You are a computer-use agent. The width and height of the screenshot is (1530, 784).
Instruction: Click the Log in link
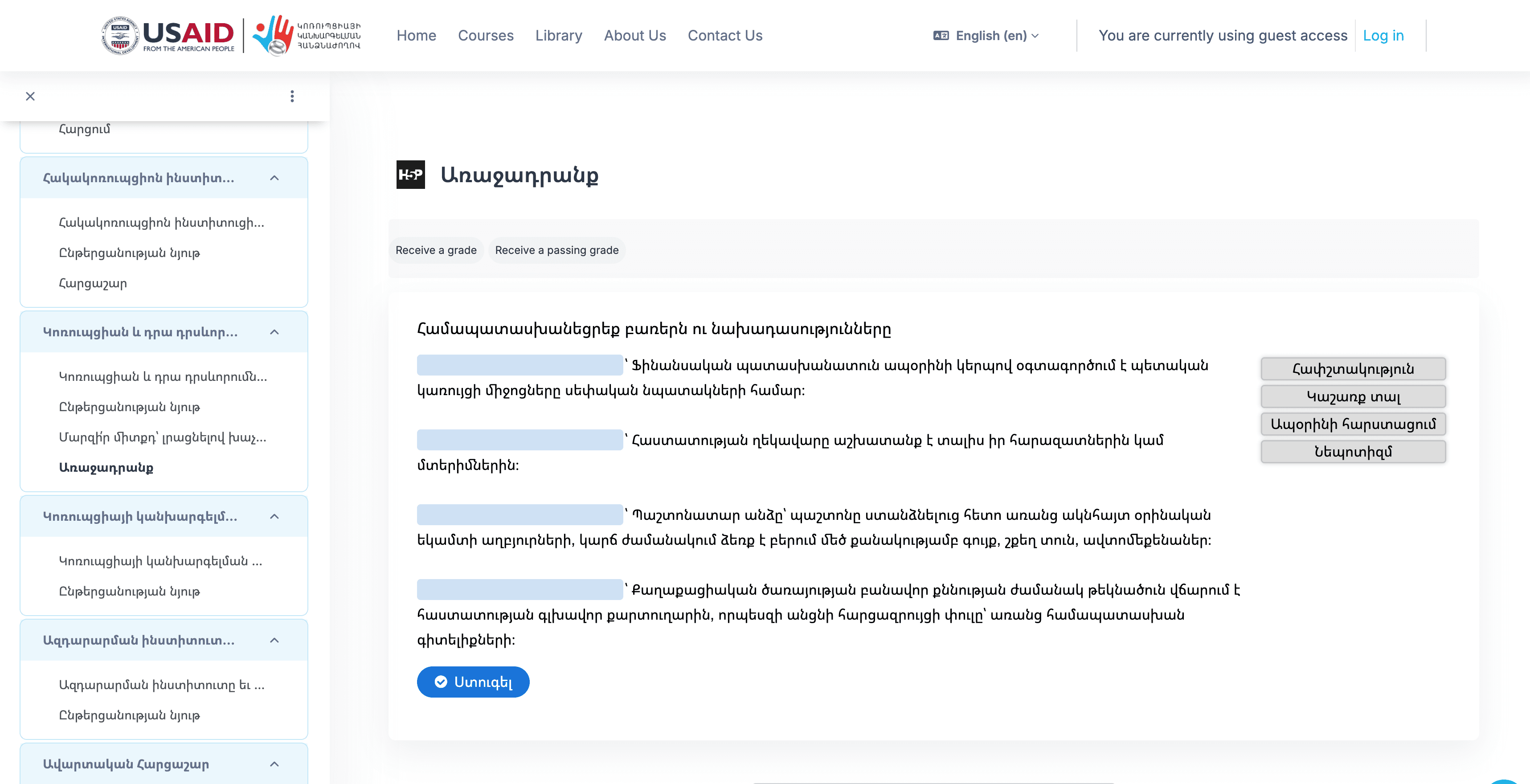(x=1383, y=36)
